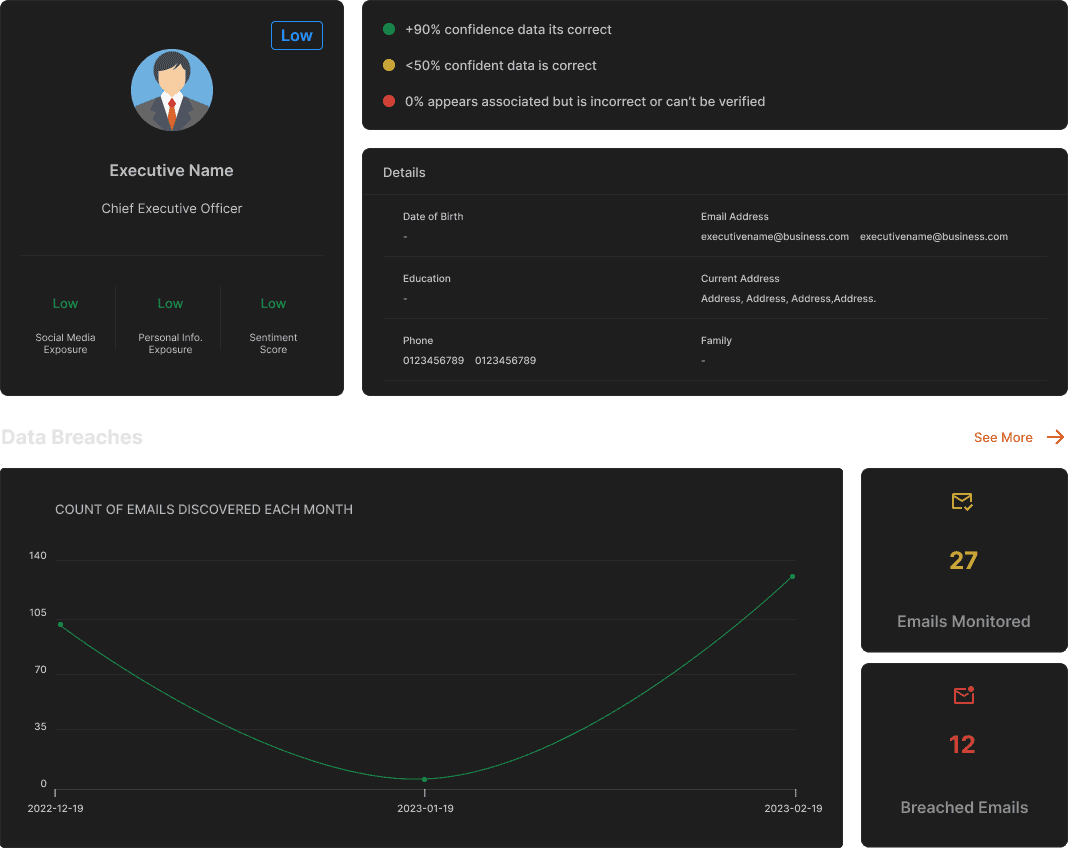Select the green 90% confidence dot
1068x848 pixels.
(x=389, y=29)
